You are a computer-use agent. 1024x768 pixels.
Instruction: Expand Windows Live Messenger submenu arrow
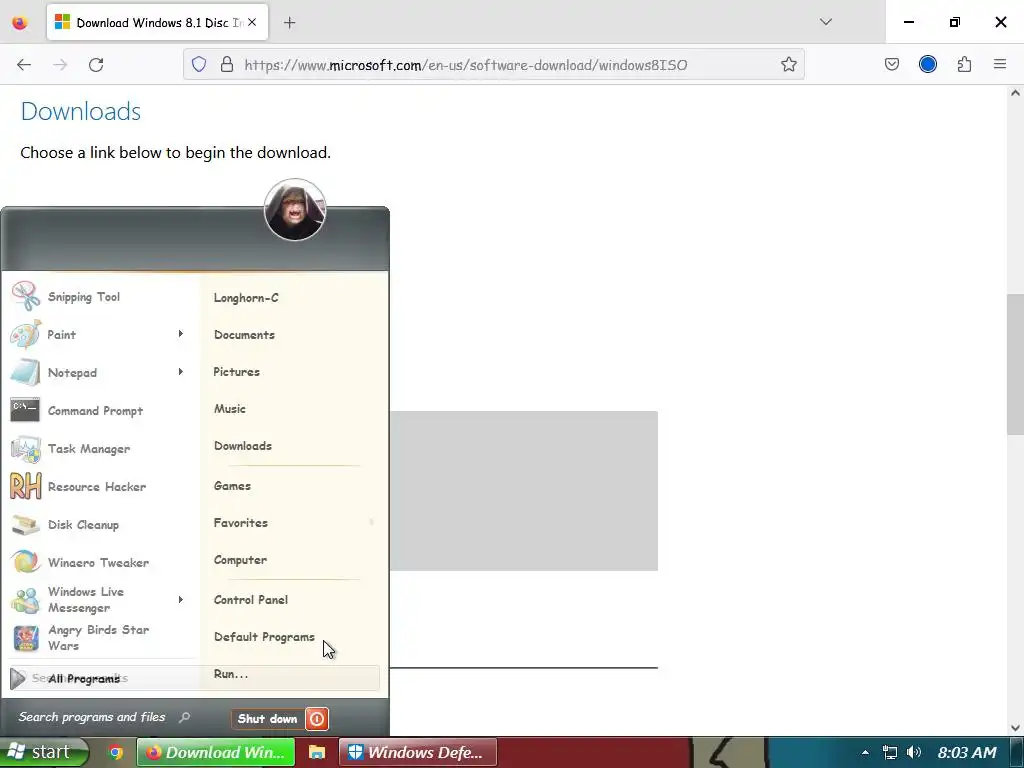(181, 599)
